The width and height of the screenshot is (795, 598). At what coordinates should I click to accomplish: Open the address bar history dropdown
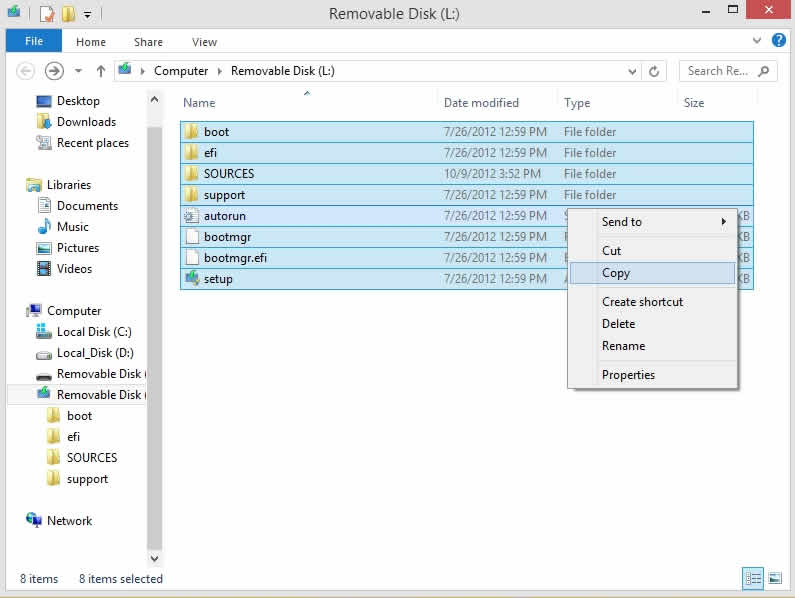point(632,71)
